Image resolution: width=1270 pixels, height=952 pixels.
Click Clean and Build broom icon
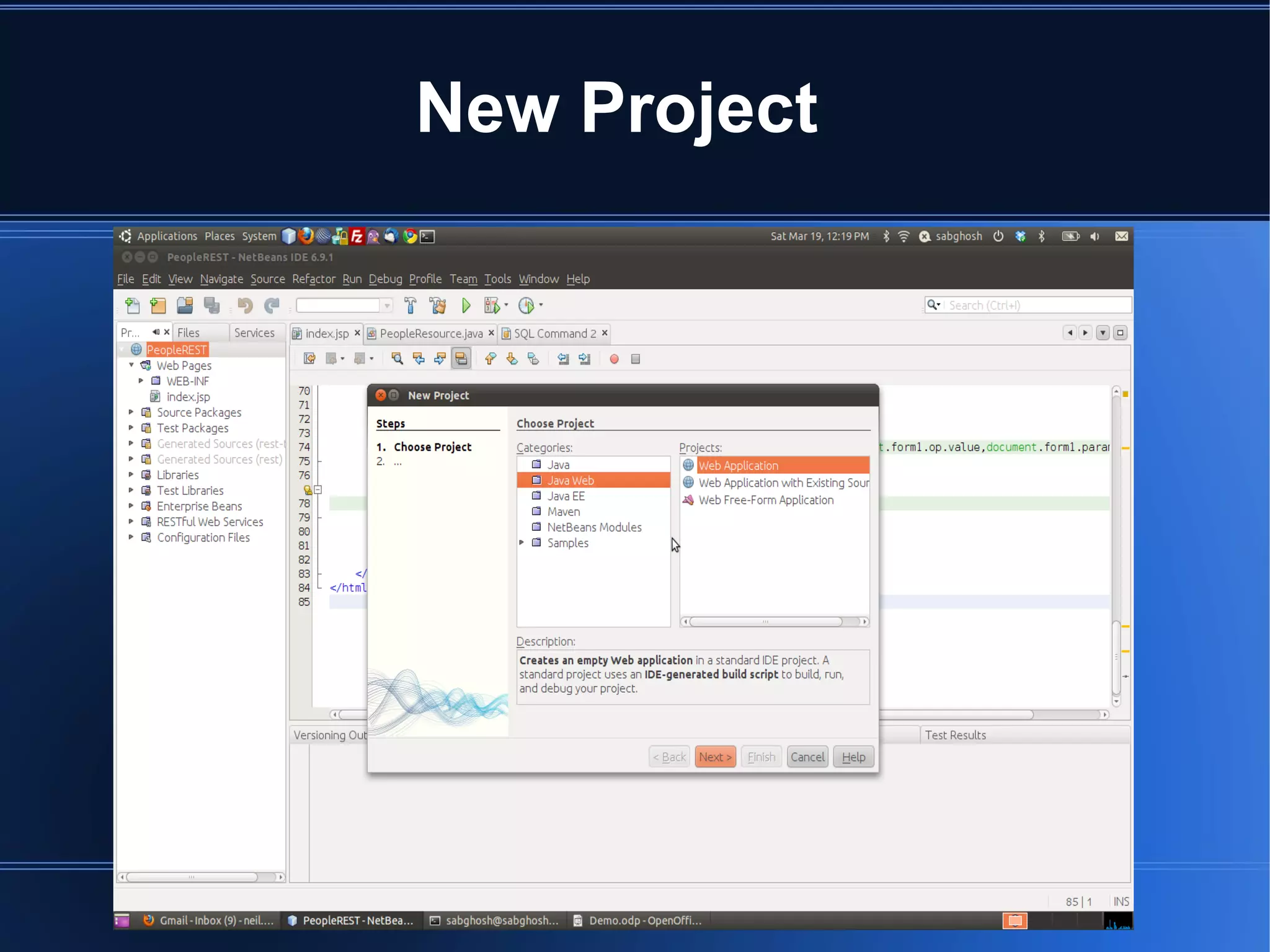click(x=438, y=305)
